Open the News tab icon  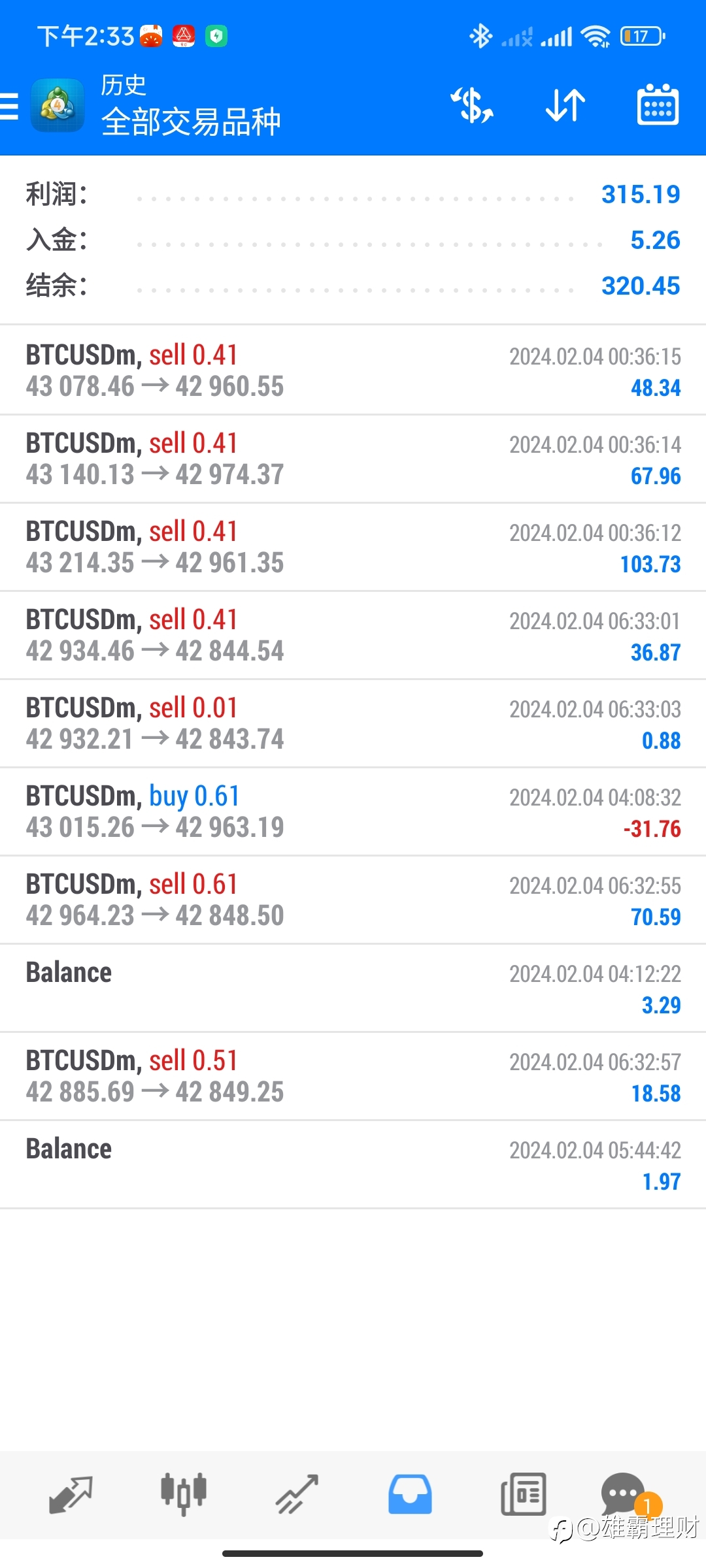tap(523, 1495)
